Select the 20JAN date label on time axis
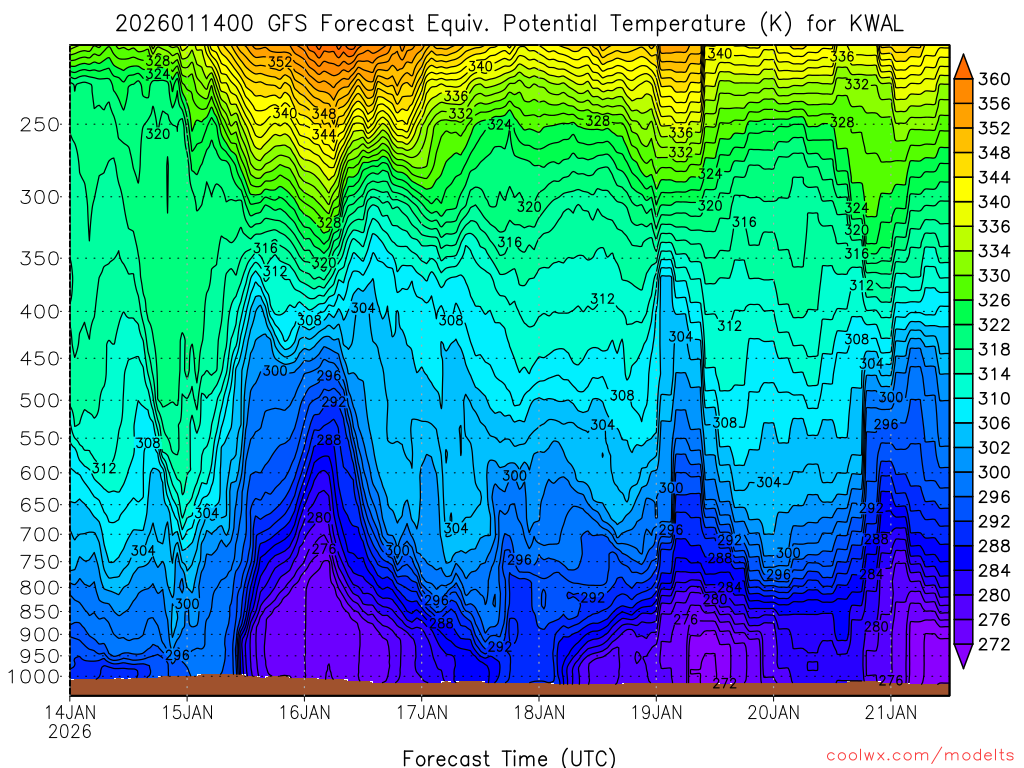 pyautogui.click(x=774, y=712)
